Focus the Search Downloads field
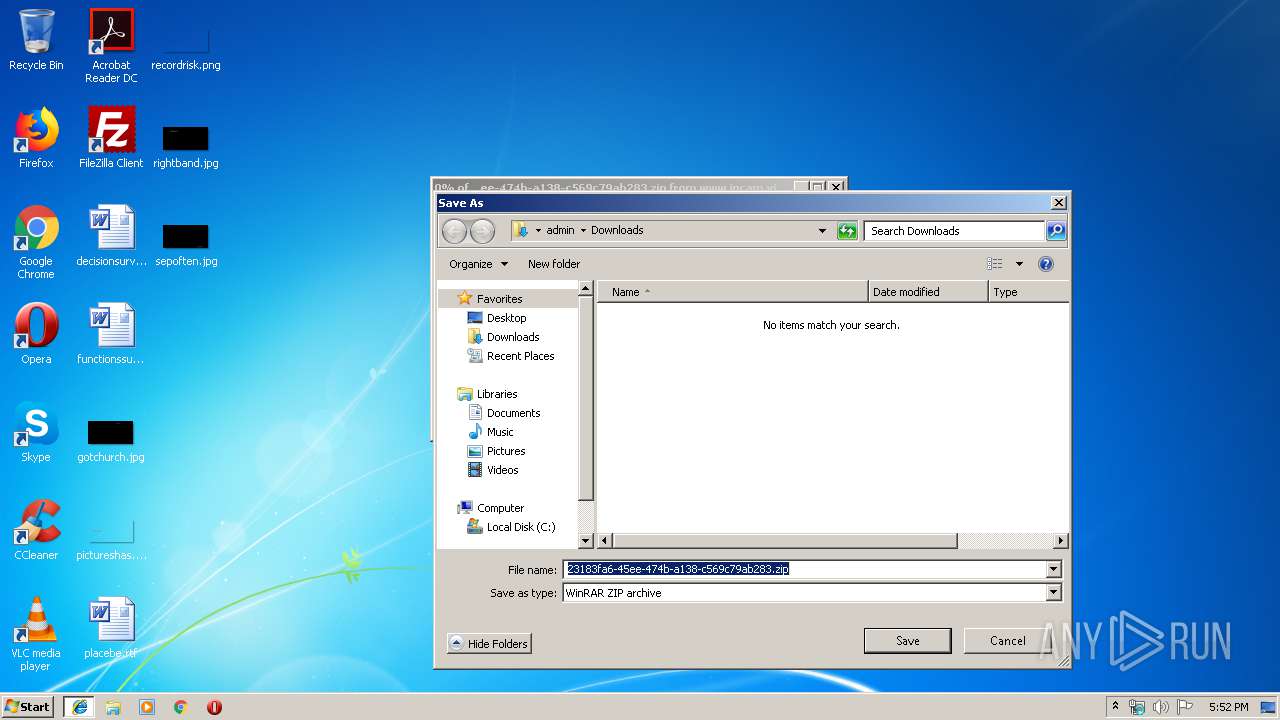Screen dimensions: 1280x720 [955, 231]
